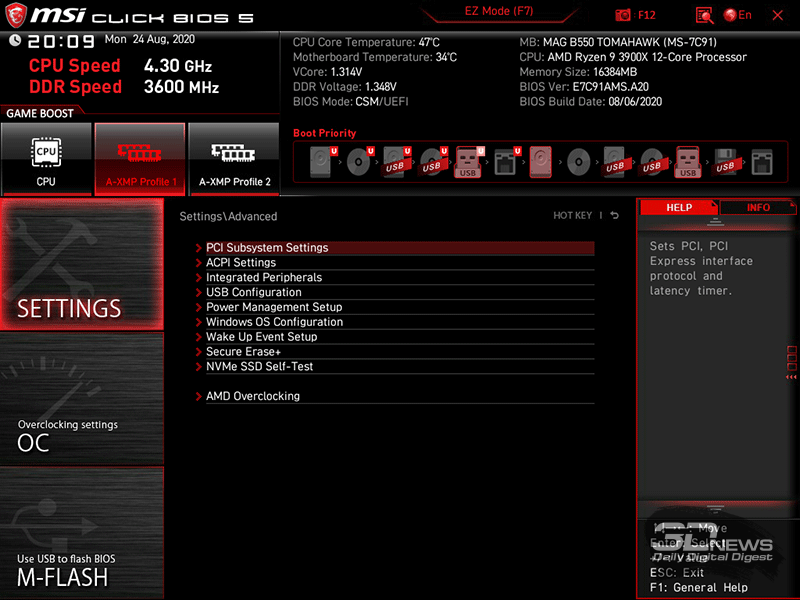
Task: Open Wake Up Event Setup
Action: [x=400, y=337]
